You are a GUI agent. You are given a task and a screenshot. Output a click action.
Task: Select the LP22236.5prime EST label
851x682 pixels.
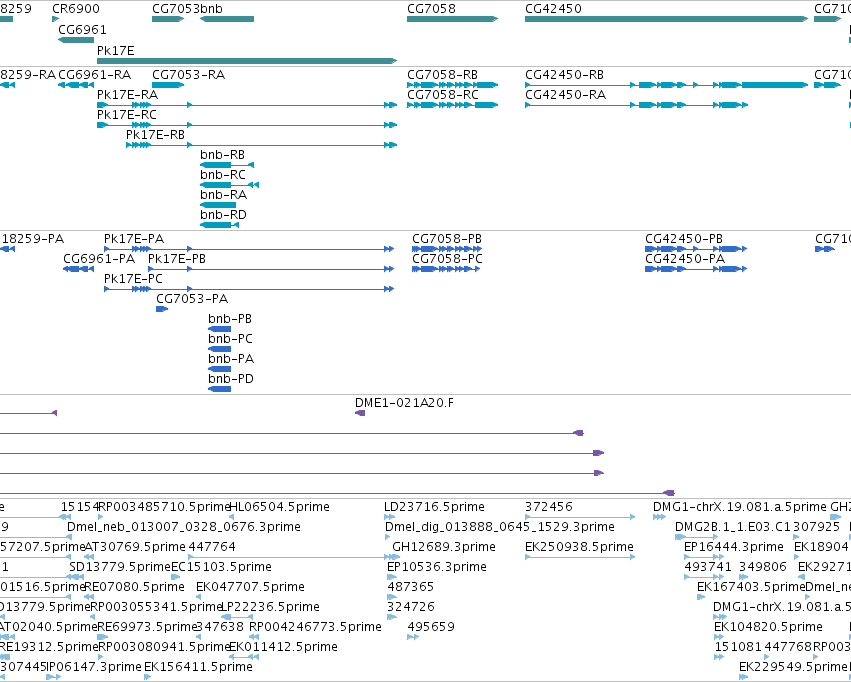click(270, 607)
